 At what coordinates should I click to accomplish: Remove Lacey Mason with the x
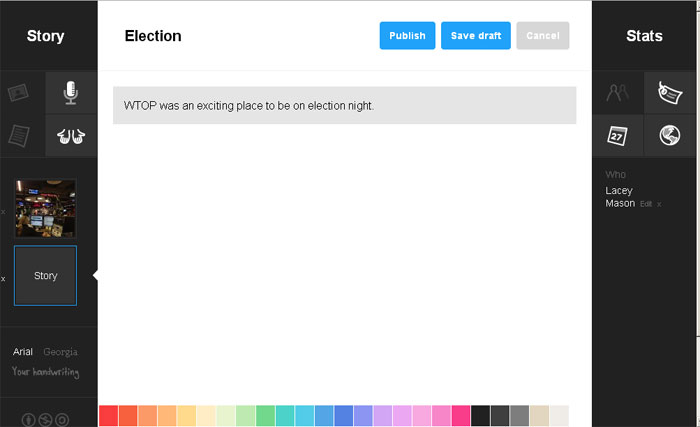click(658, 204)
